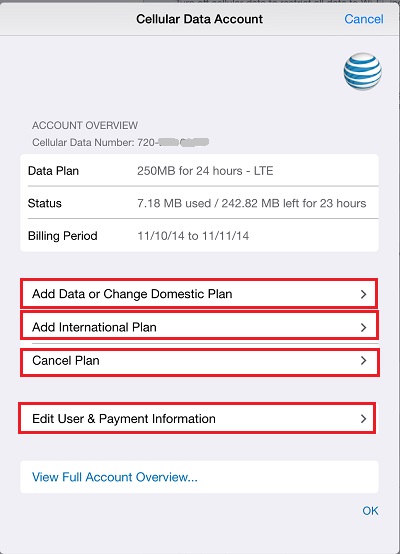Tap chevron beside Edit User & Payment Information
The height and width of the screenshot is (554, 400).
click(x=363, y=419)
